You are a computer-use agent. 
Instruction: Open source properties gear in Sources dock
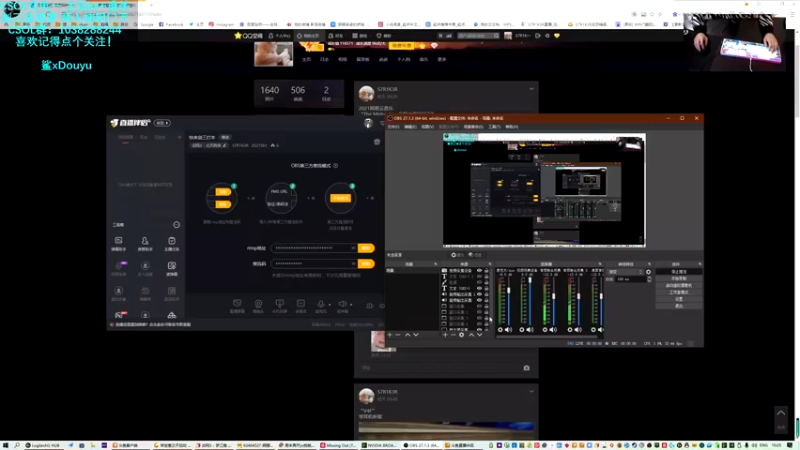tap(462, 335)
